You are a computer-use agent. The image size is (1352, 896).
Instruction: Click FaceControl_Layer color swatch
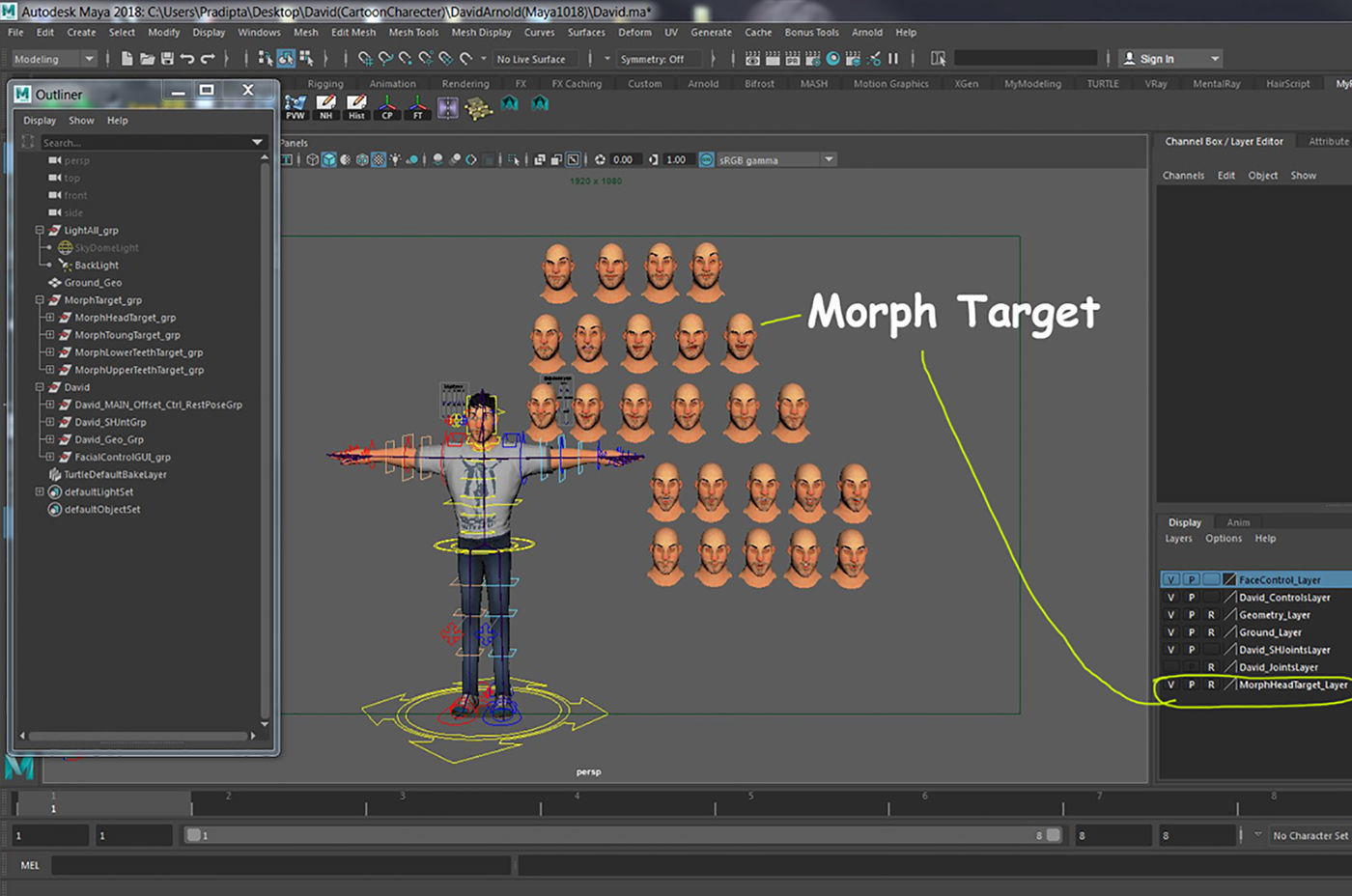click(x=1229, y=579)
